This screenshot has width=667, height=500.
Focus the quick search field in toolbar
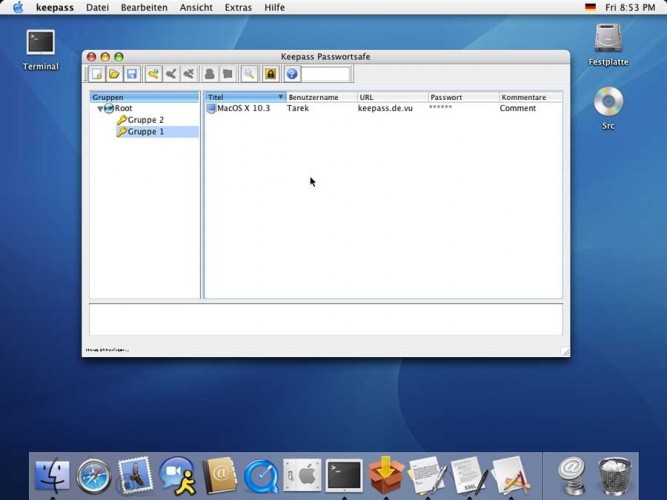point(326,74)
